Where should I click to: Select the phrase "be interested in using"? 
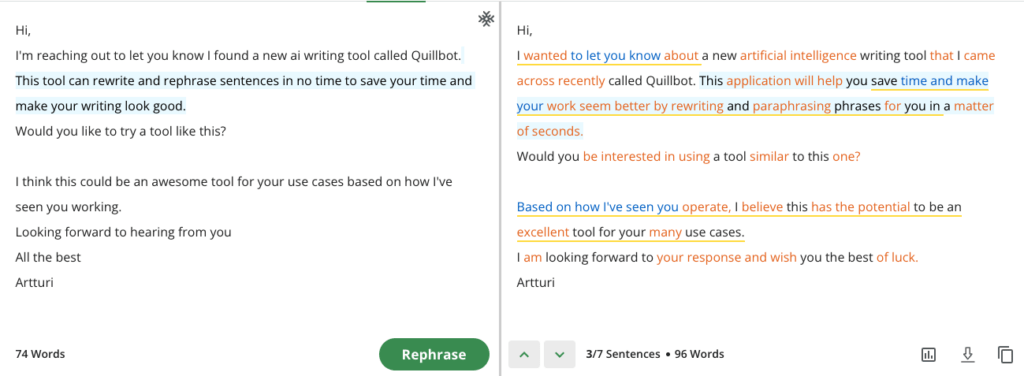point(647,157)
